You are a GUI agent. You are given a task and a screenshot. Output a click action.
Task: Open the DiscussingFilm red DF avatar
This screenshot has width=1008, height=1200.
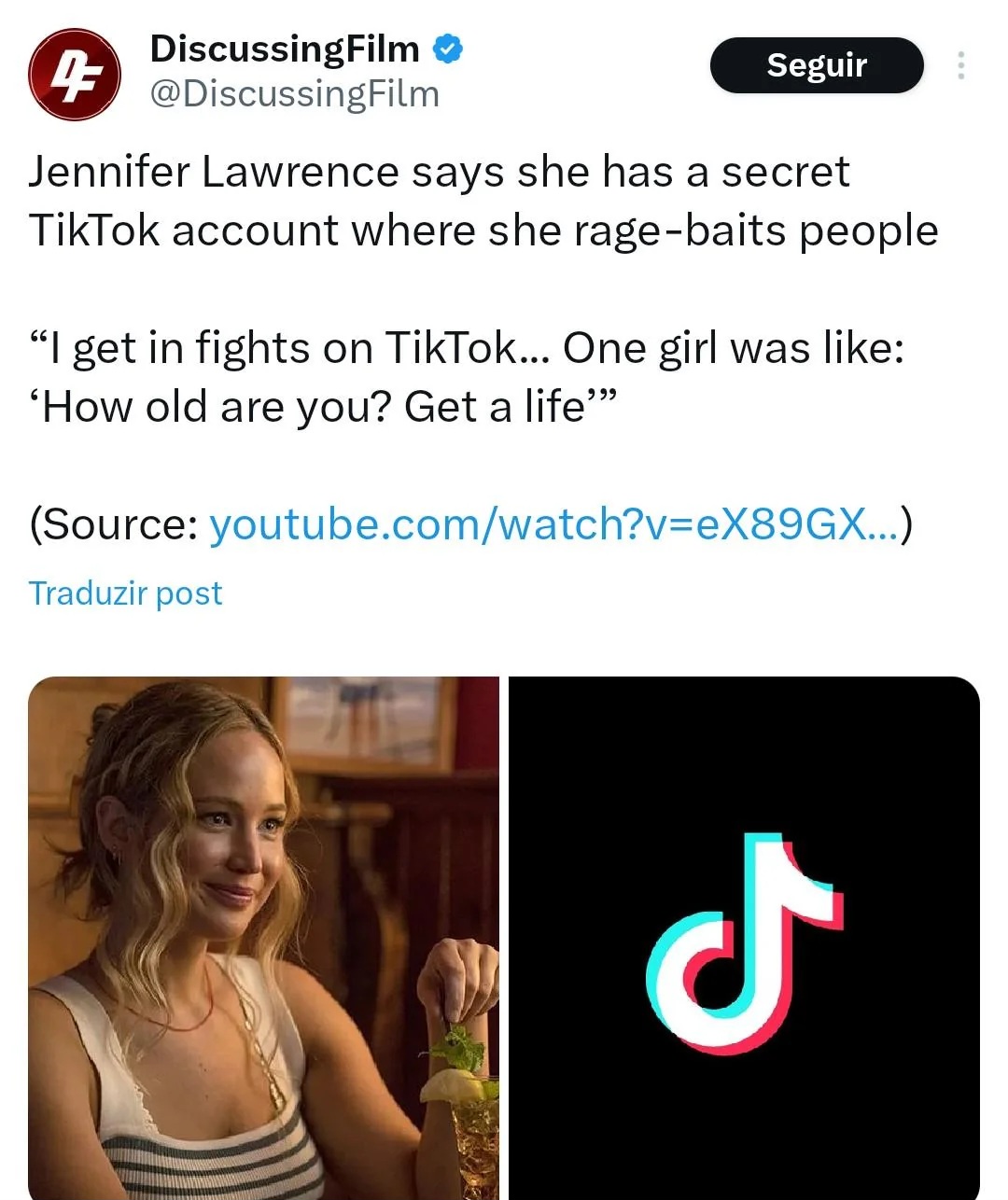75,74
